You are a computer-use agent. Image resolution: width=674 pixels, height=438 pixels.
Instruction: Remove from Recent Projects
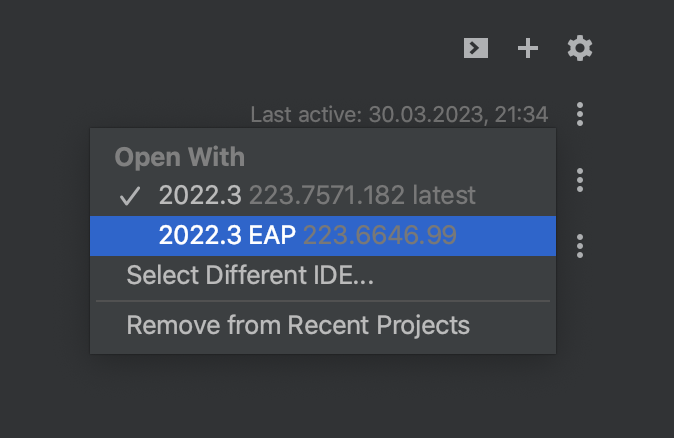coord(298,325)
